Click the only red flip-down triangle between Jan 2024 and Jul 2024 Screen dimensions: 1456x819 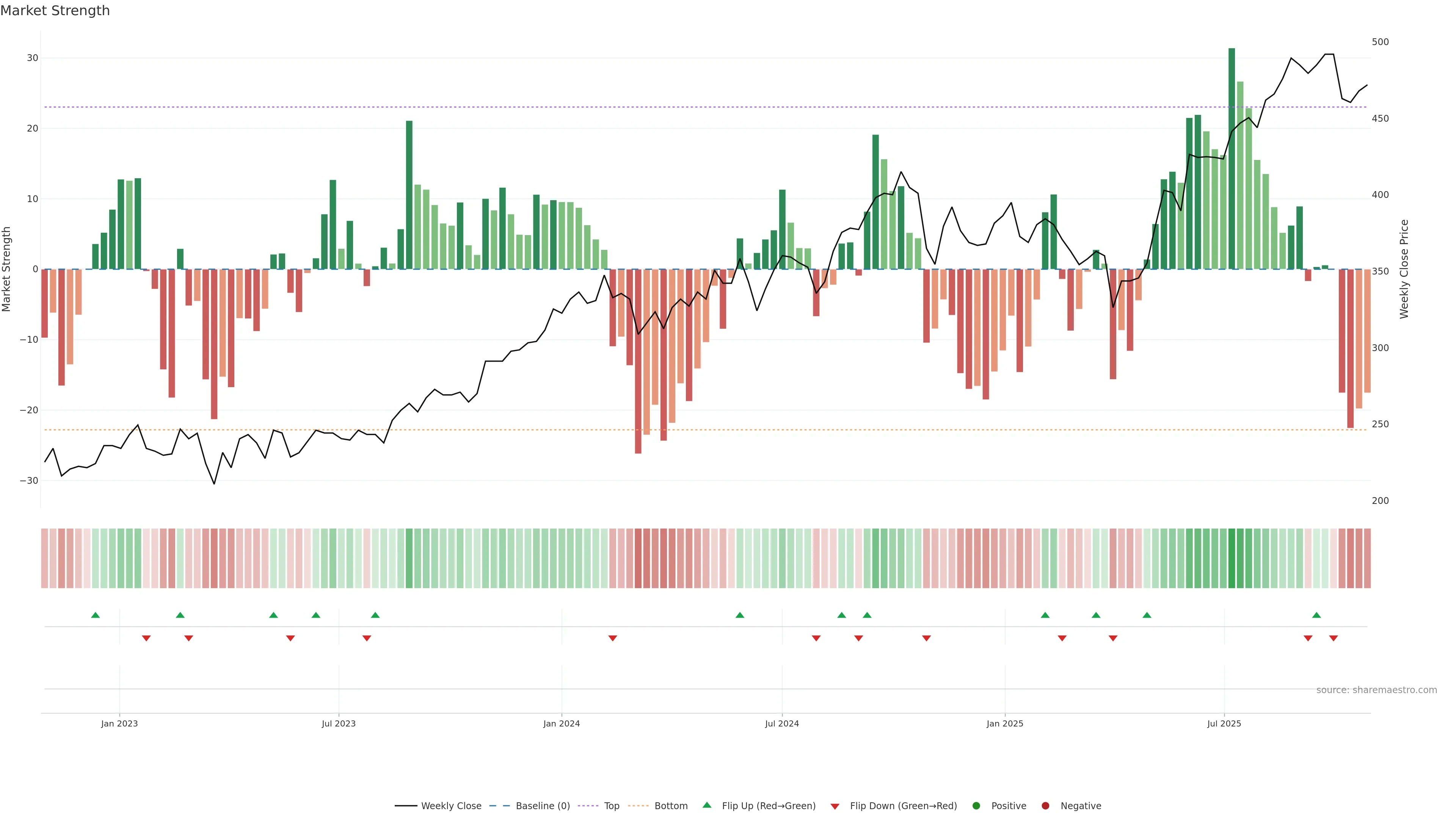pyautogui.click(x=613, y=638)
